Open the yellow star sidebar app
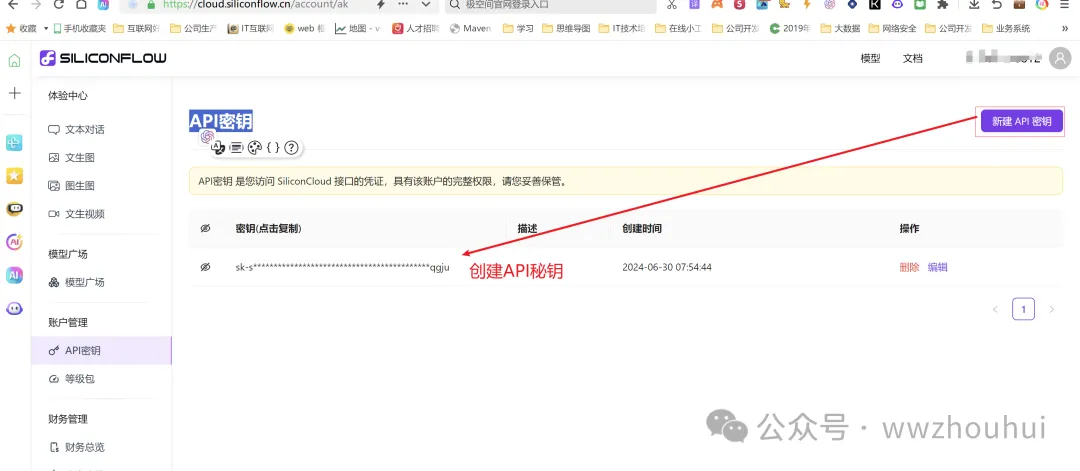 coord(14,176)
